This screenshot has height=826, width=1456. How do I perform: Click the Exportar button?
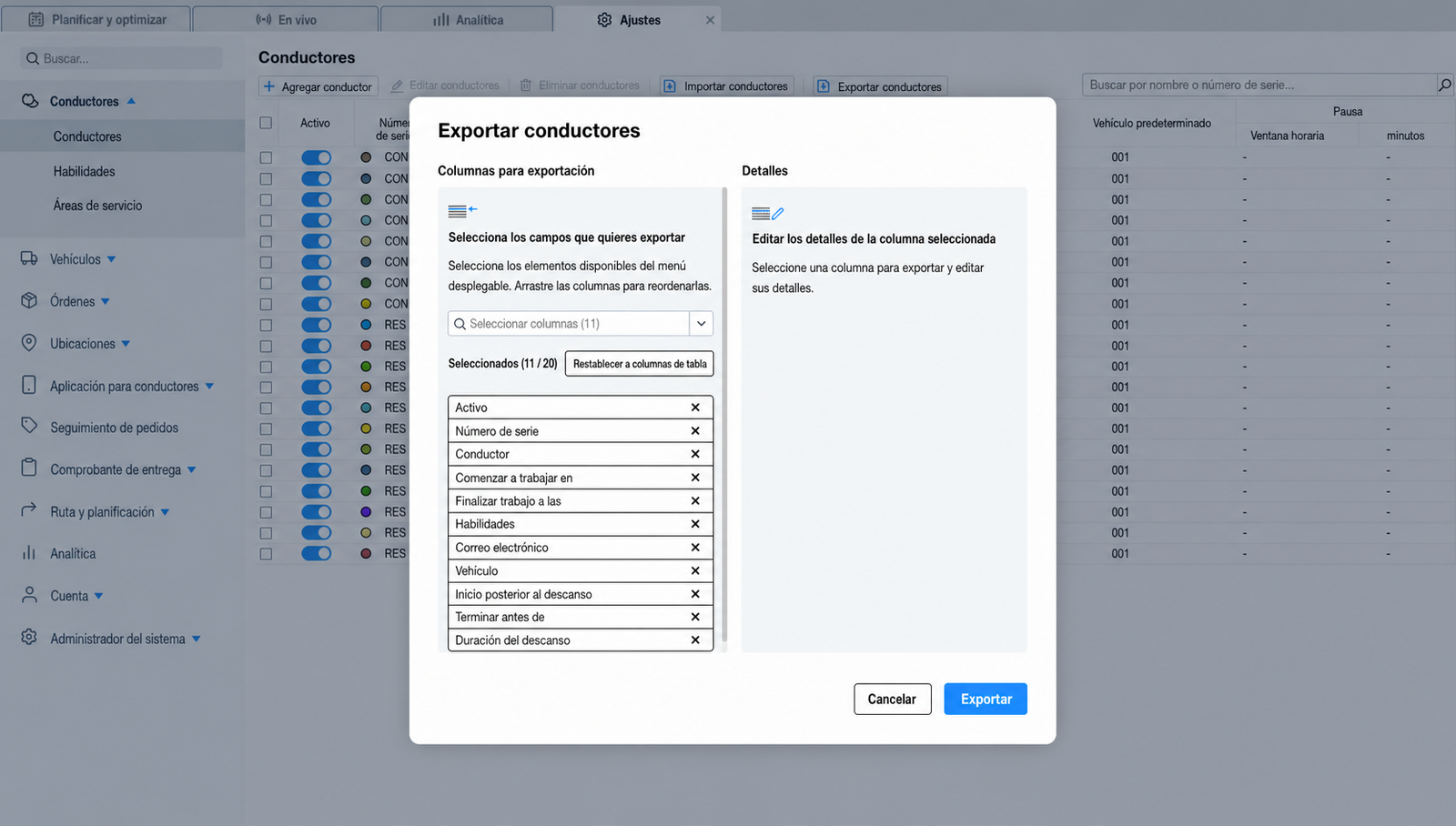tap(986, 699)
